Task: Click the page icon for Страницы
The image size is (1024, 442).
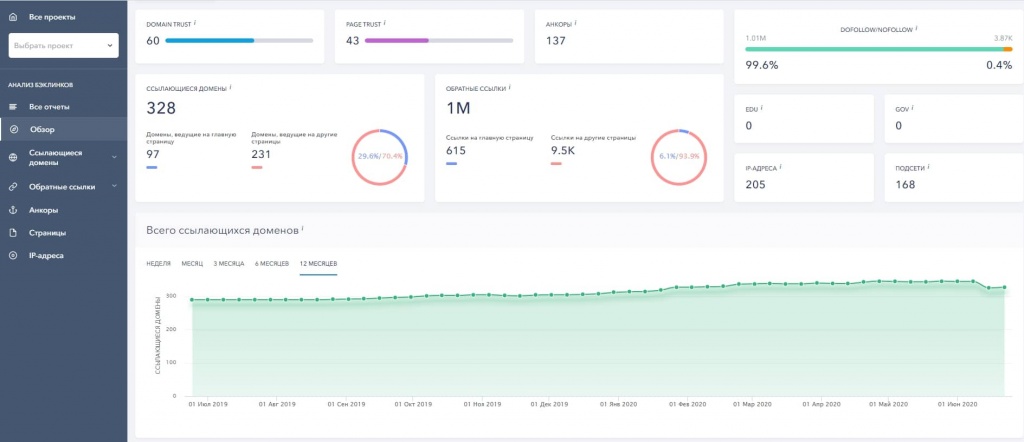Action: coord(13,233)
